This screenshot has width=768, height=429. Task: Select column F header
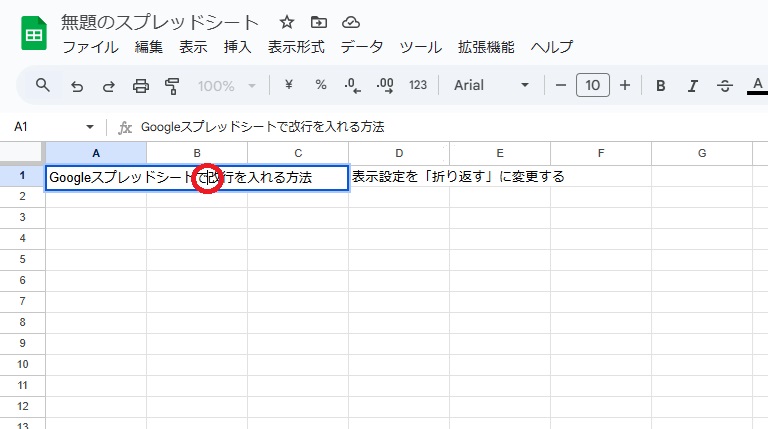tap(601, 153)
